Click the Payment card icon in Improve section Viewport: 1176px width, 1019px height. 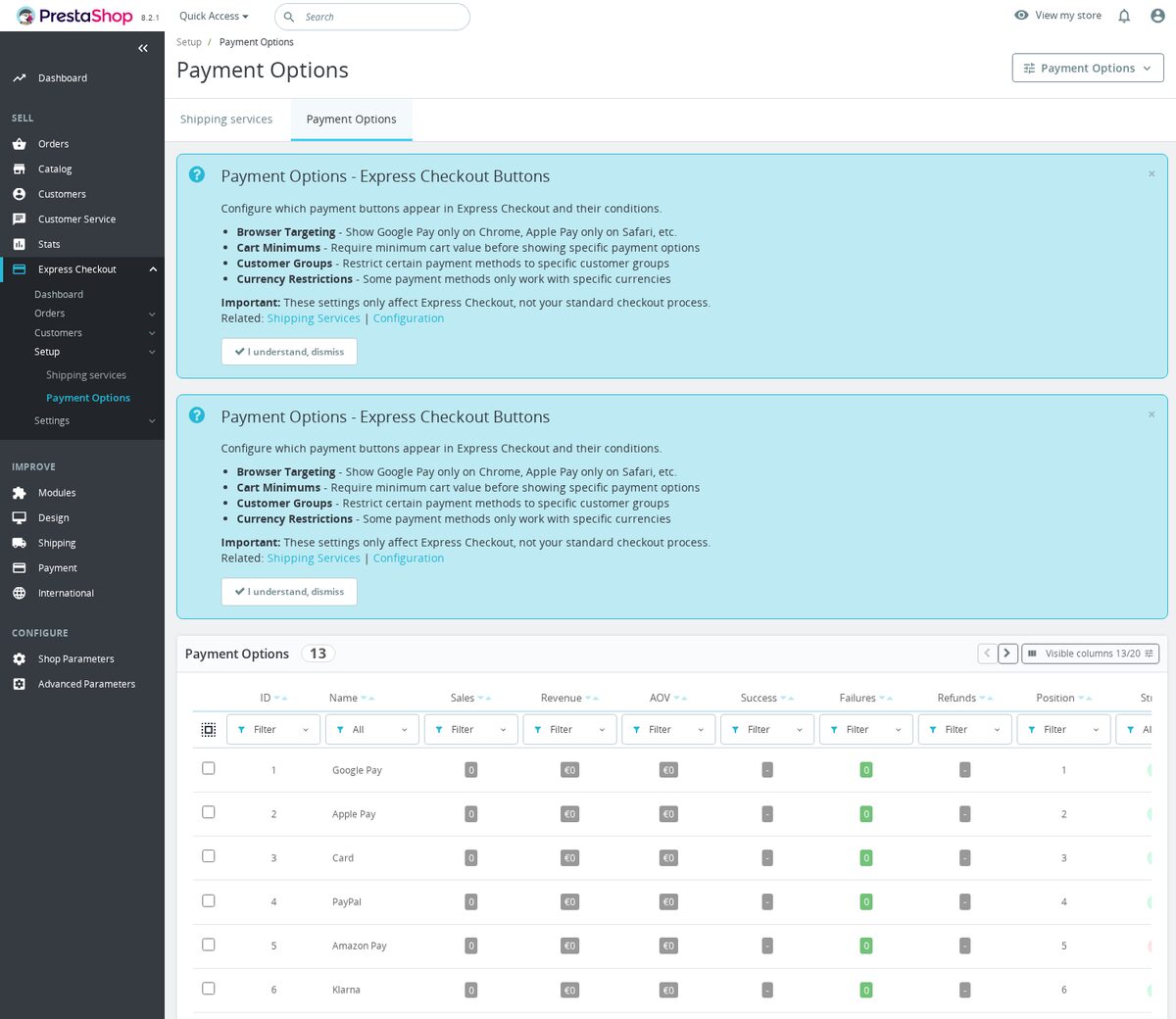click(19, 568)
